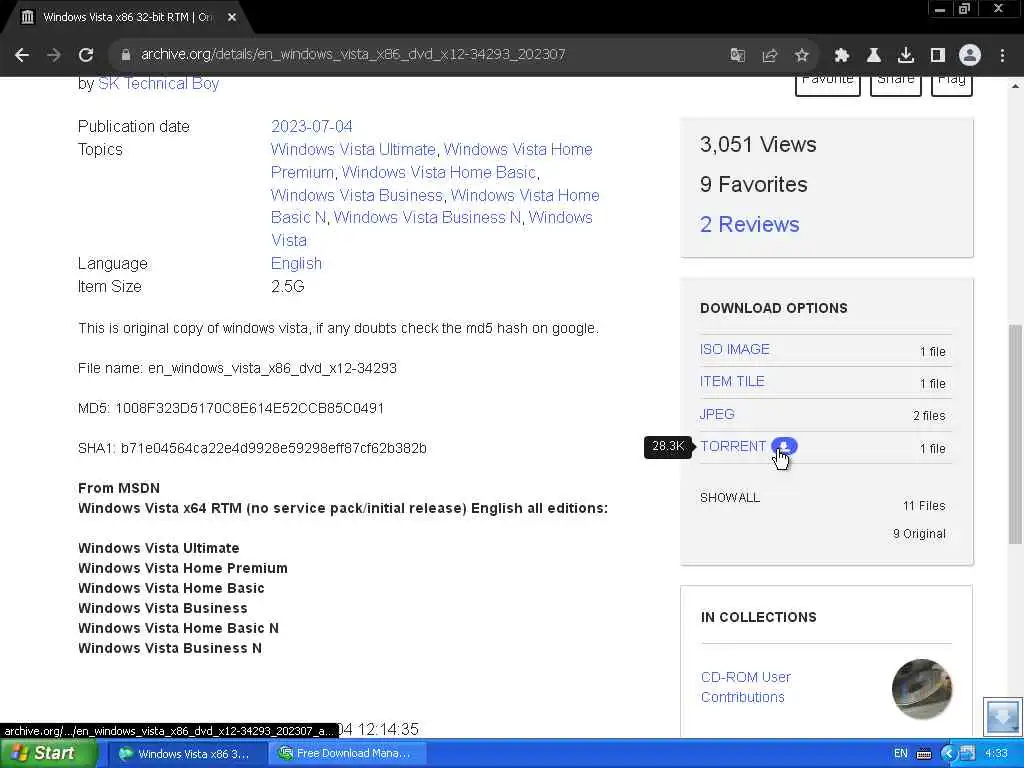
Task: Close the Windows Vista x86 tab
Action: pyautogui.click(x=232, y=17)
